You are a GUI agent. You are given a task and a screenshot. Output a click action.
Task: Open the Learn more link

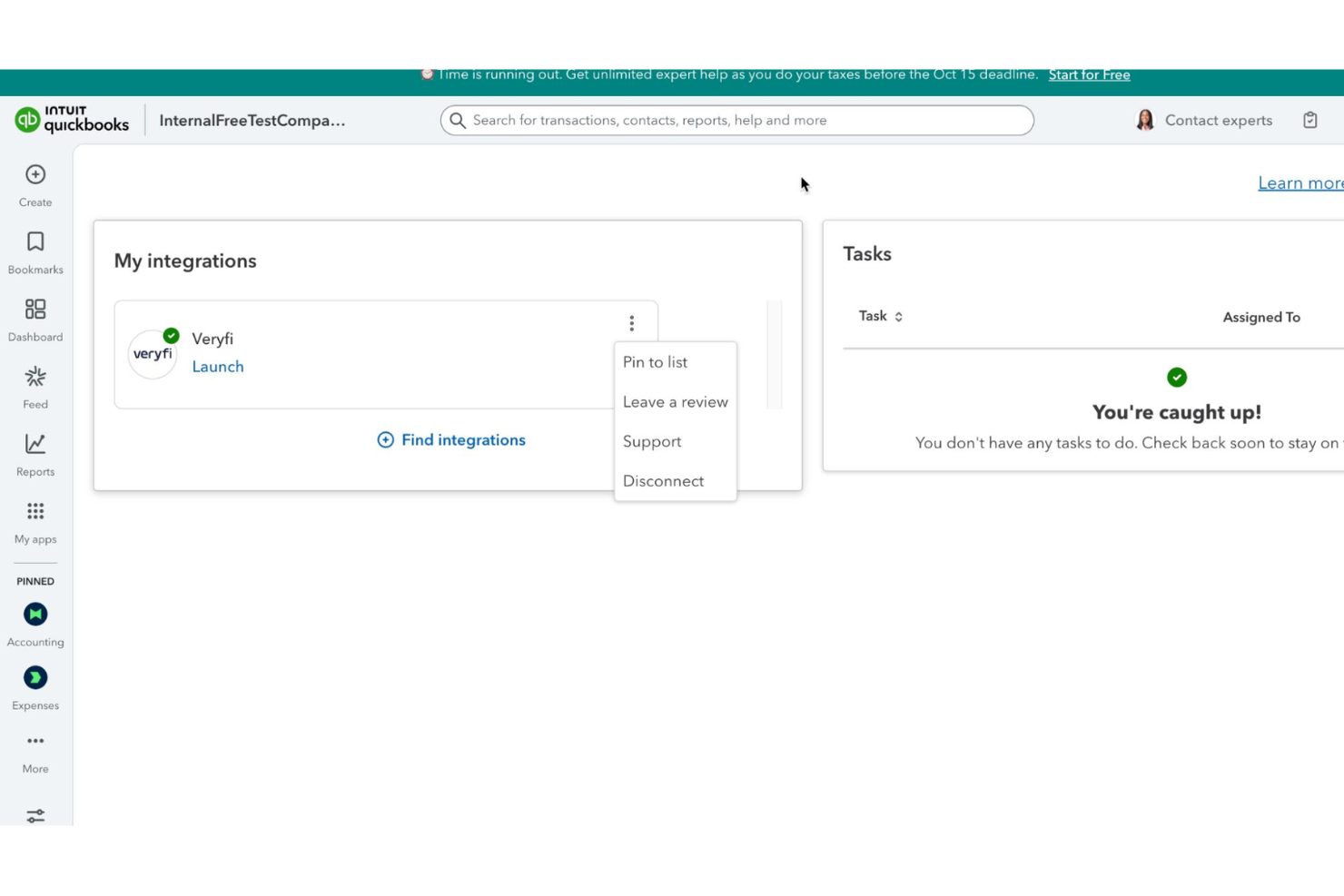1300,183
